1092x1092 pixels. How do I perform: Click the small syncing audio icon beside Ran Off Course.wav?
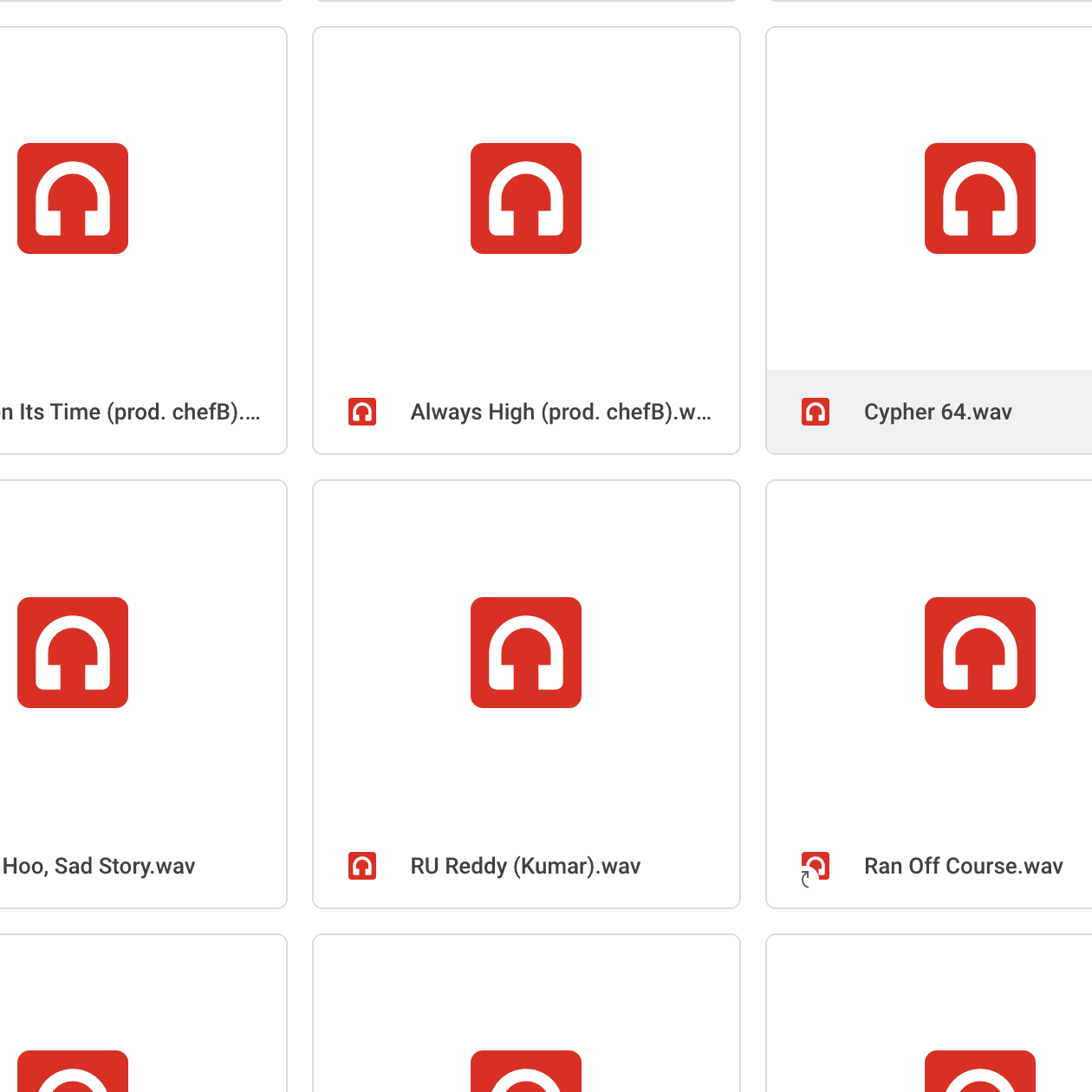[815, 868]
